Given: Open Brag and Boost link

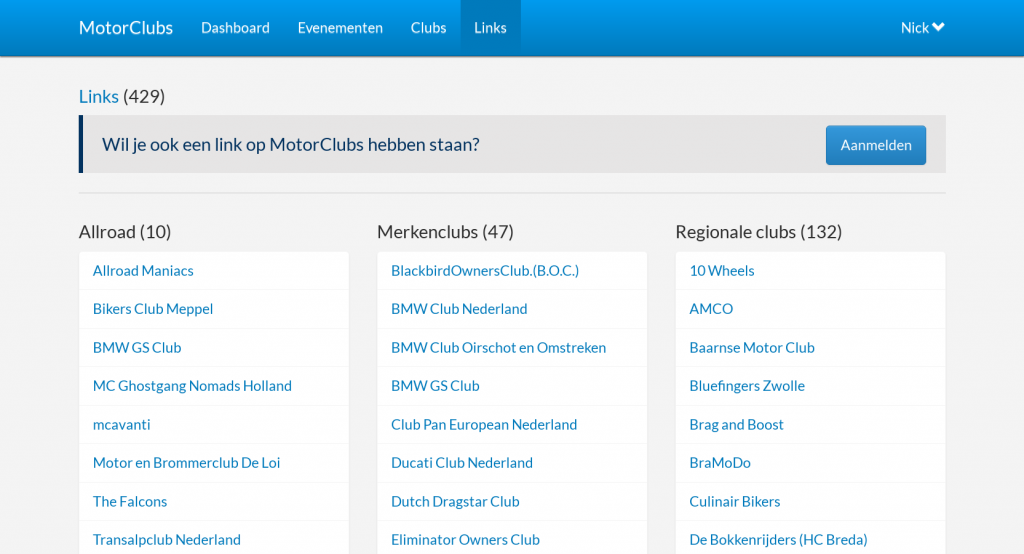Looking at the screenshot, I should 736,425.
